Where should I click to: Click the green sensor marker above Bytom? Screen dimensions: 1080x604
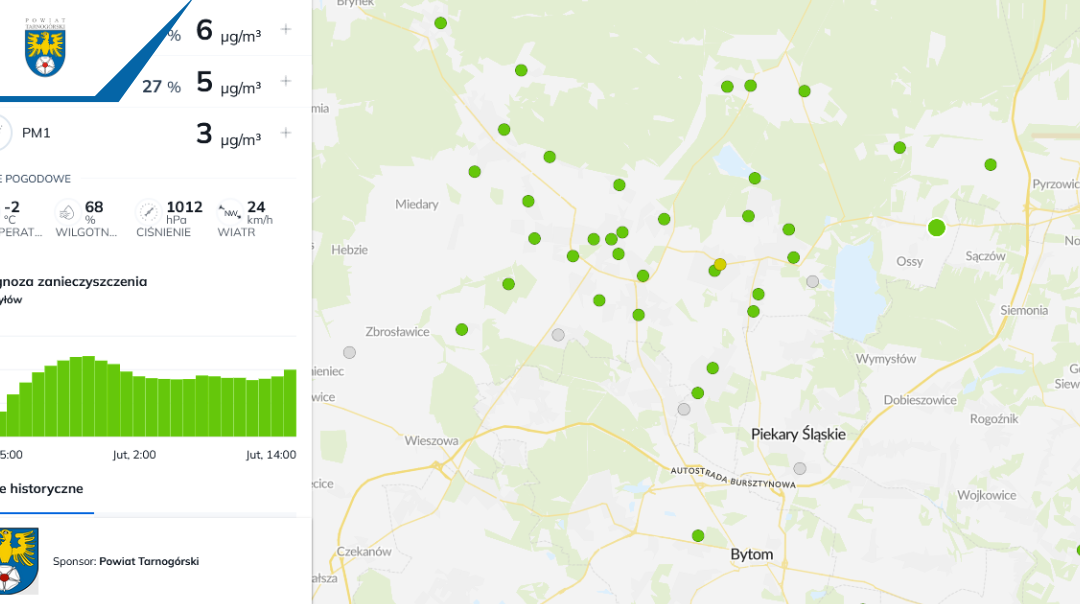pos(698,535)
